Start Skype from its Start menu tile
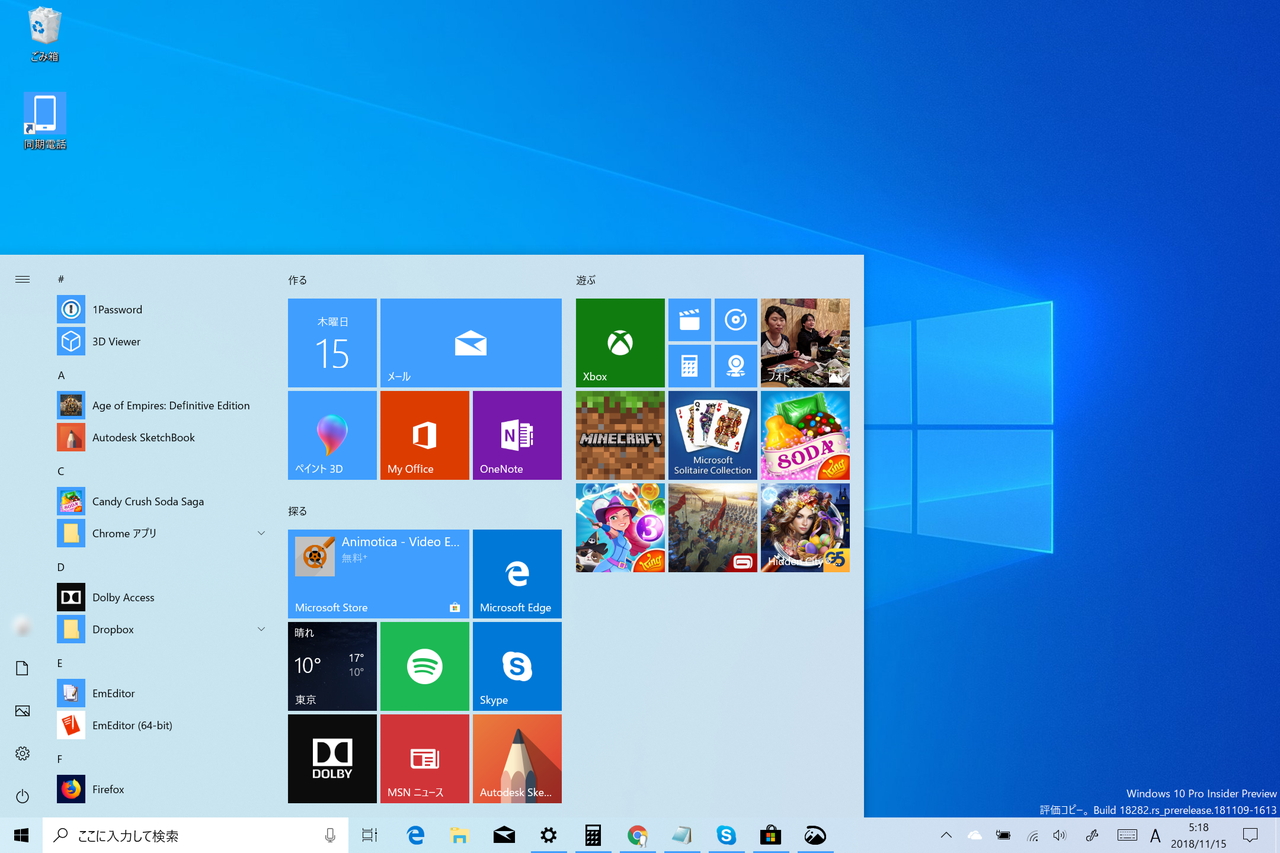1280x853 pixels. tap(517, 665)
